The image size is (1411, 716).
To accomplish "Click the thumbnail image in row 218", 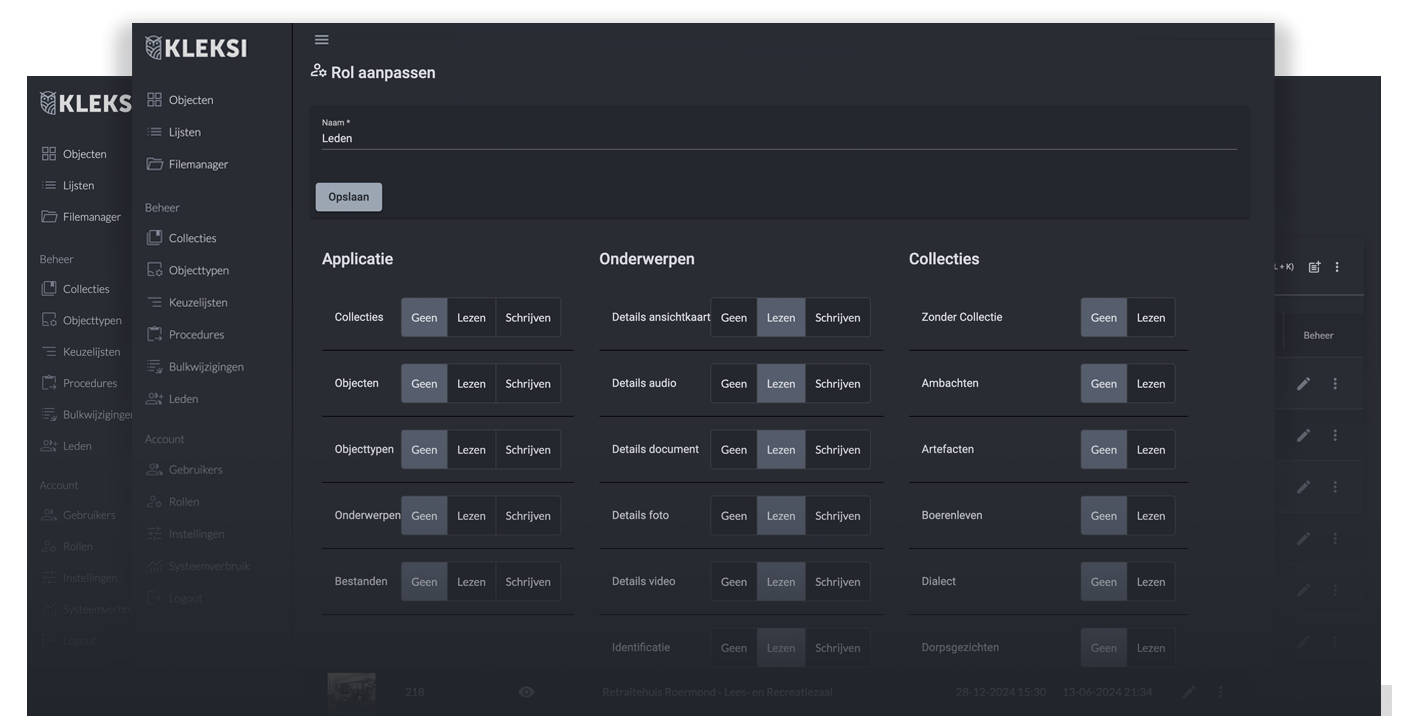I will click(352, 690).
